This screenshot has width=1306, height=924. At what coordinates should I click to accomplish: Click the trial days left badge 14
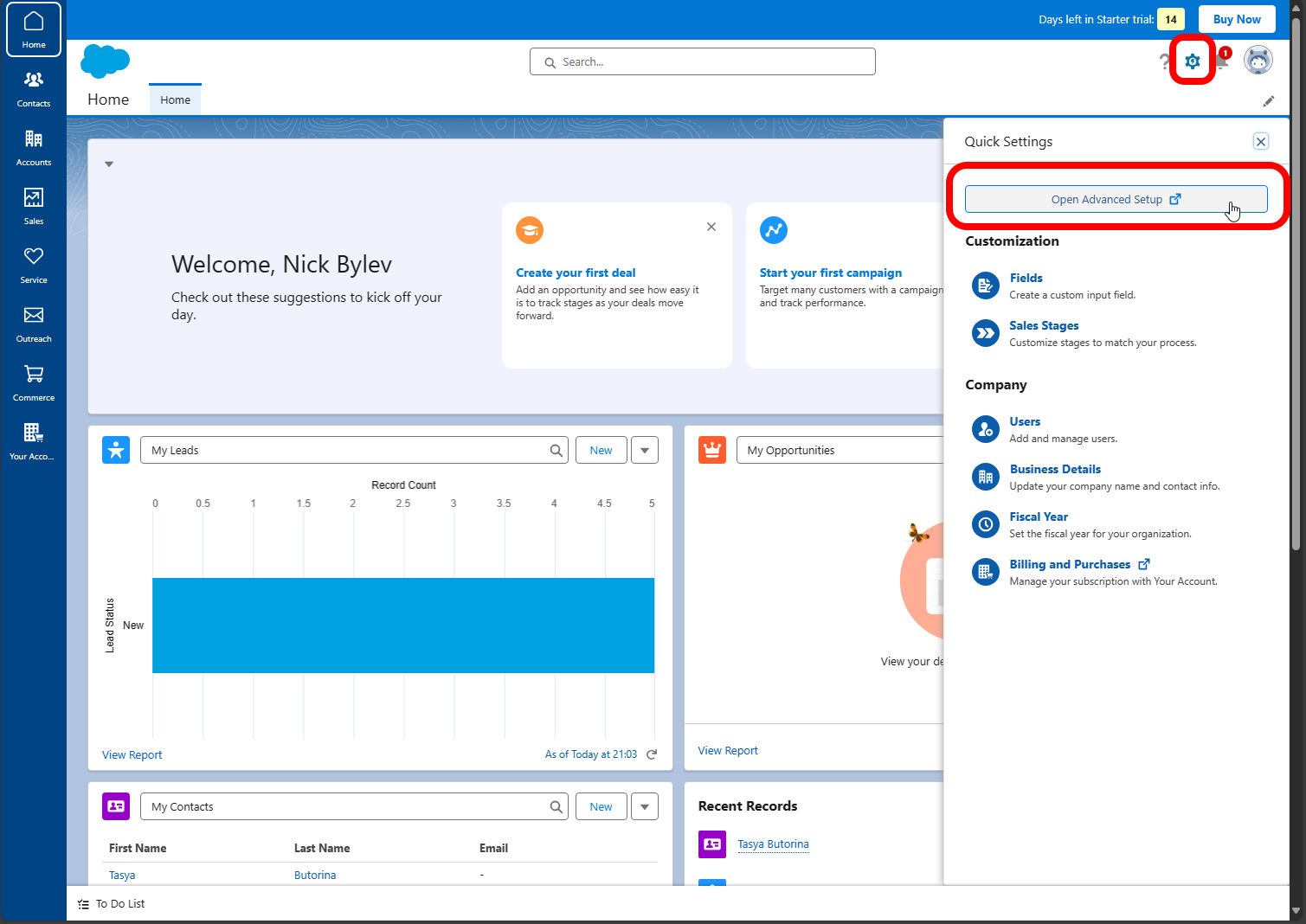click(1171, 19)
